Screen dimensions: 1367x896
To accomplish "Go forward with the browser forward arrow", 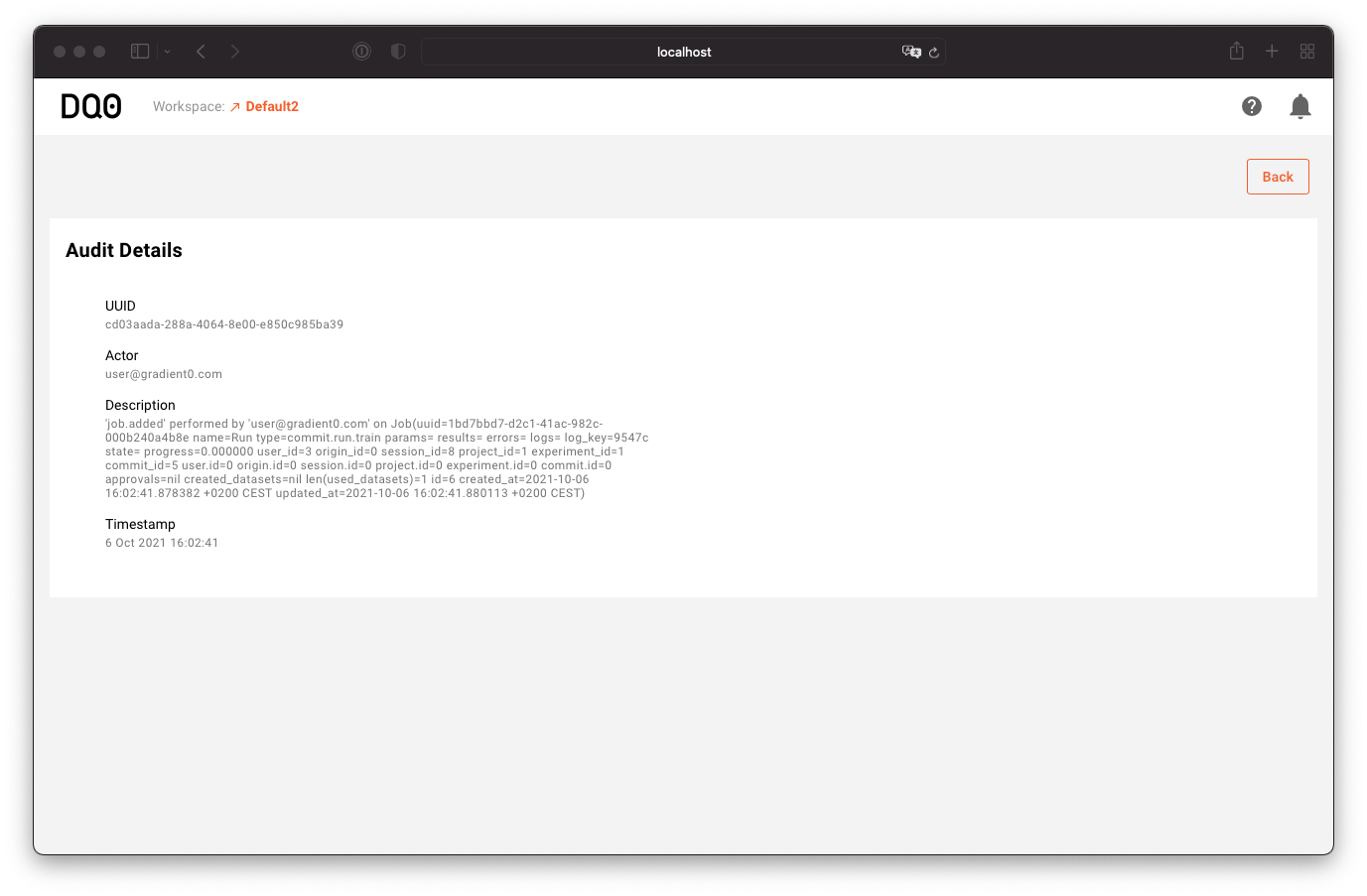I will tap(235, 52).
